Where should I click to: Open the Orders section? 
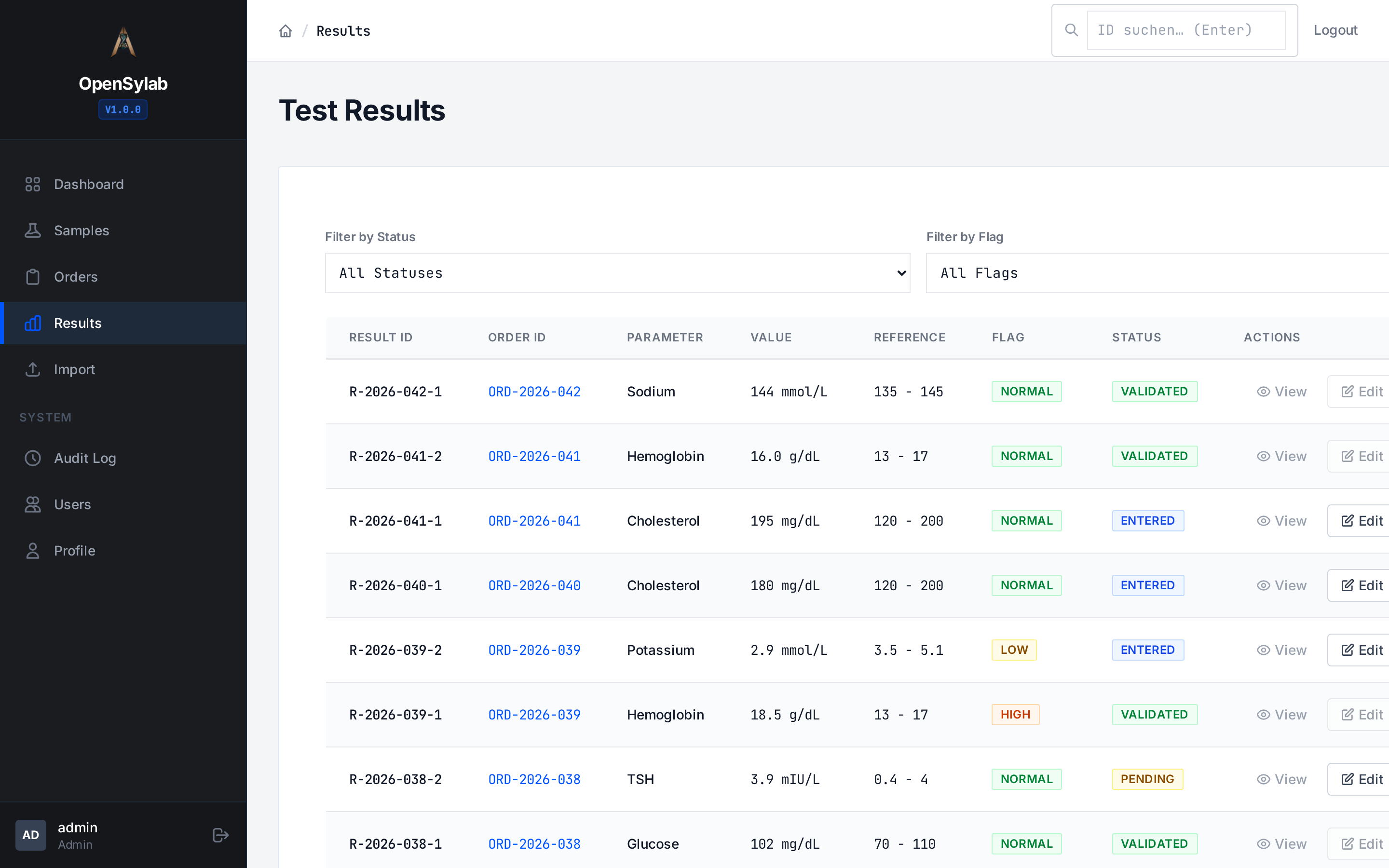pyautogui.click(x=123, y=277)
